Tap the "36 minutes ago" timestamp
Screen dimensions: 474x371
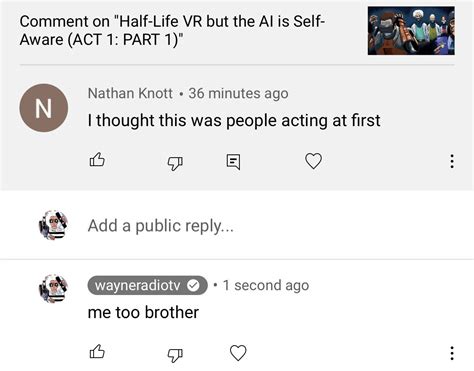click(238, 93)
